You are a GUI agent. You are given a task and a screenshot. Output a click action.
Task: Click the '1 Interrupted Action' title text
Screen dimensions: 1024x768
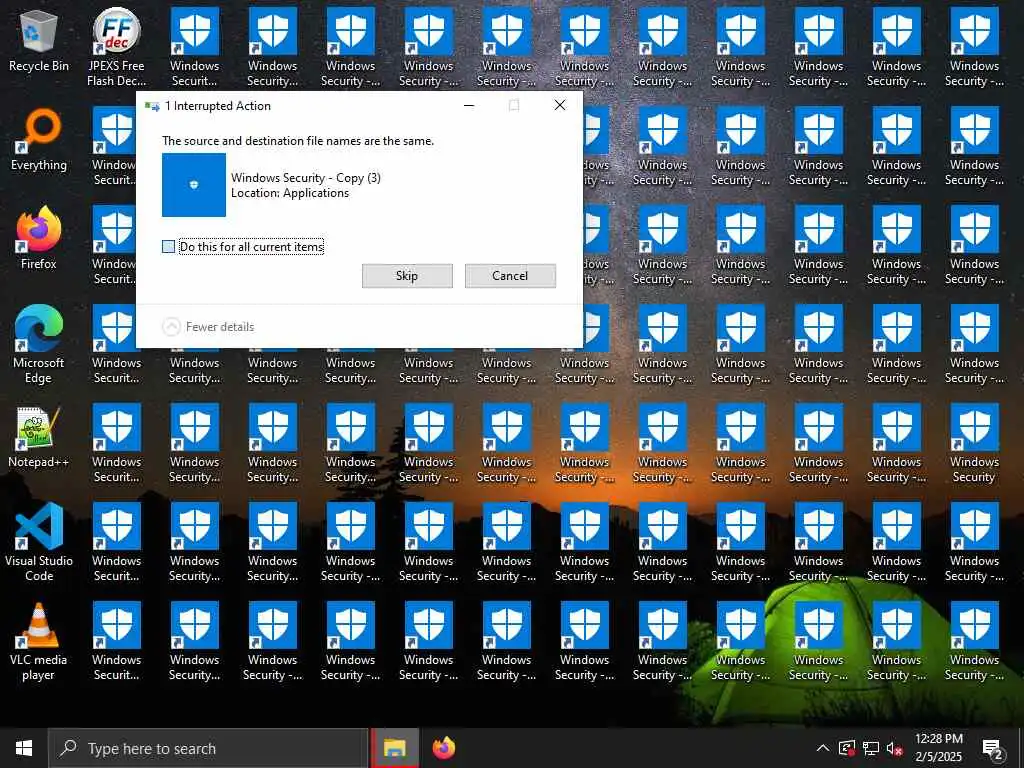tap(217, 106)
